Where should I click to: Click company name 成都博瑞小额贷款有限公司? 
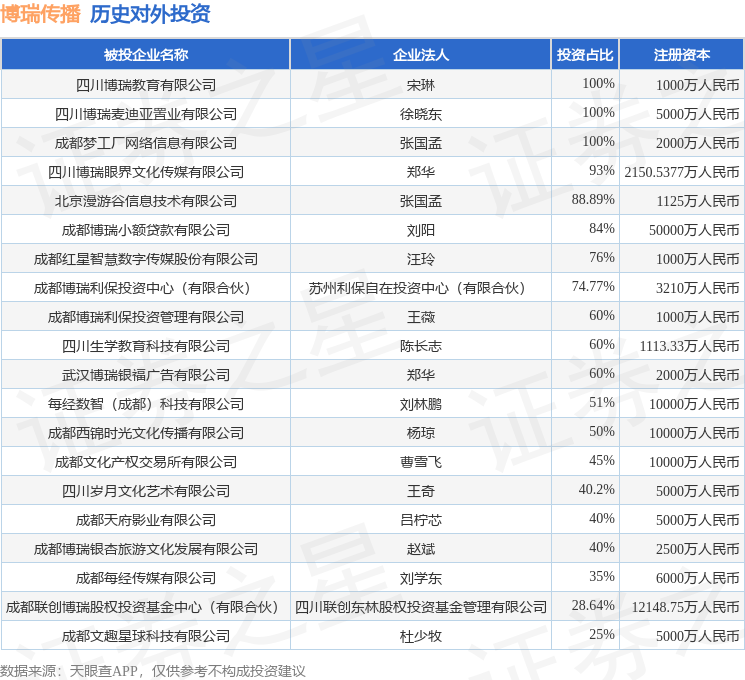pyautogui.click(x=146, y=230)
